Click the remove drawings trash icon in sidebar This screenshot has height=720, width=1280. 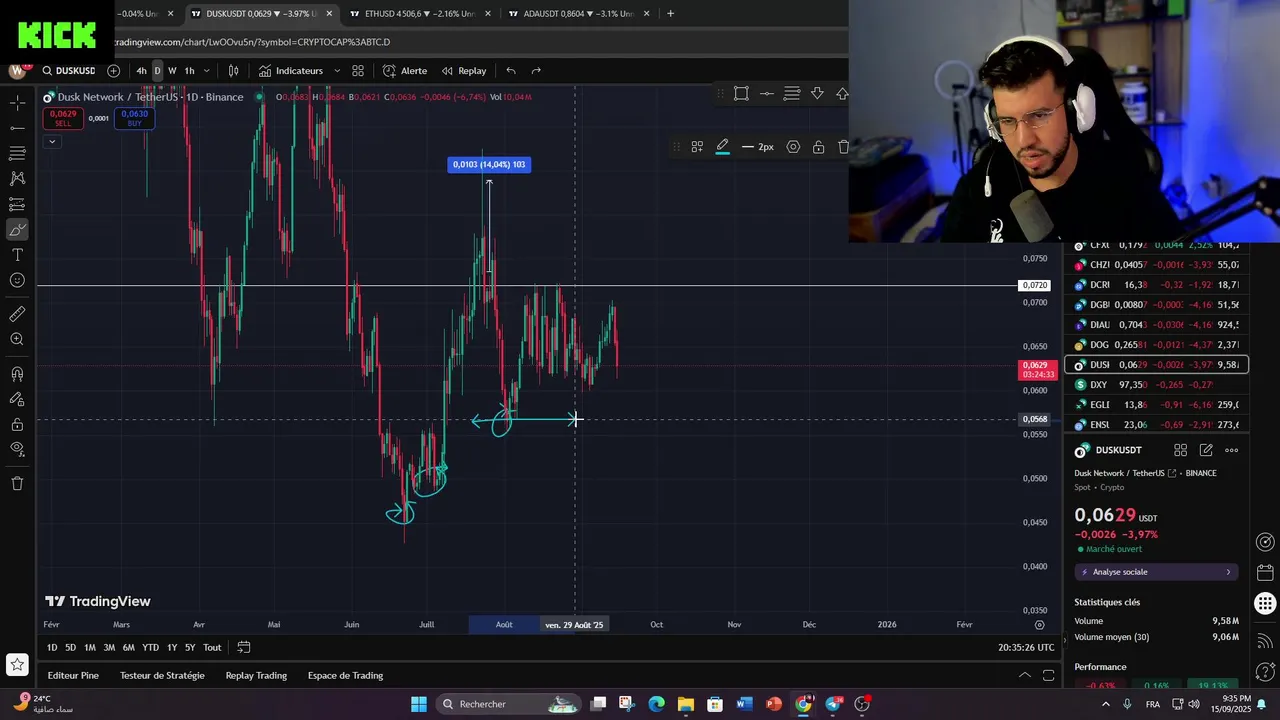pyautogui.click(x=17, y=483)
